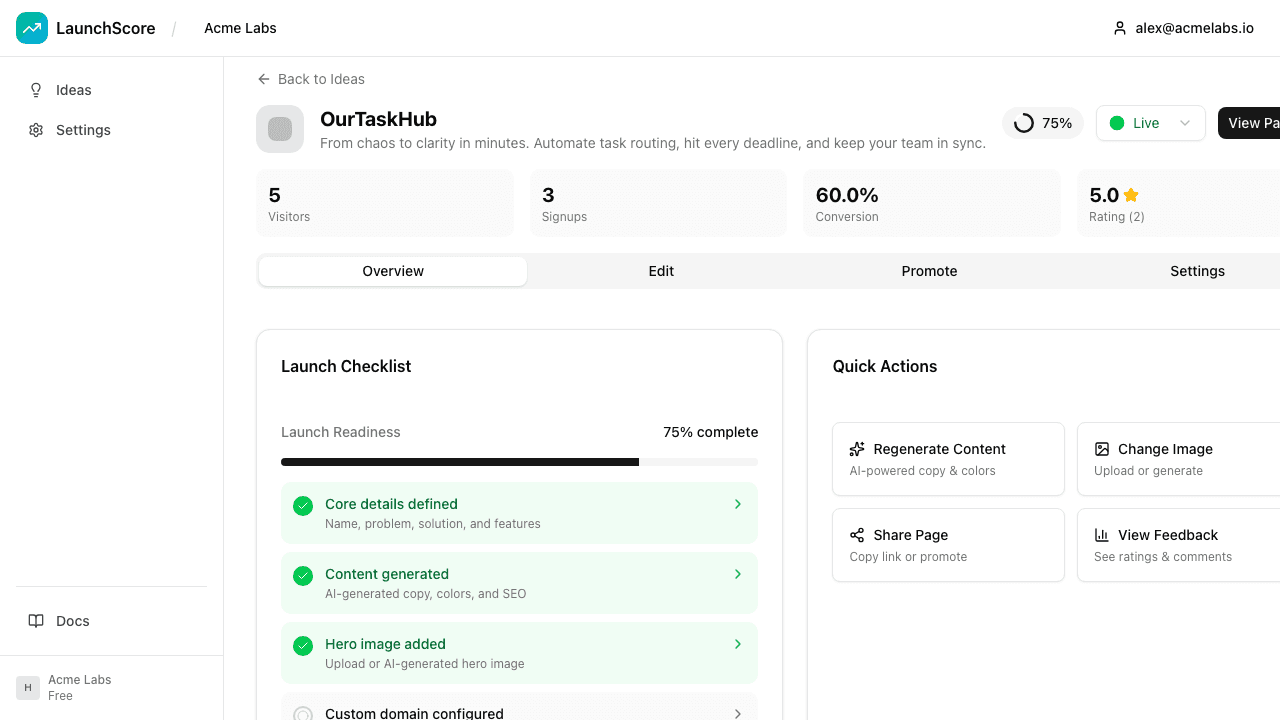The image size is (1280, 720).
Task: Click the Core details defined green checkmark
Action: coord(303,506)
